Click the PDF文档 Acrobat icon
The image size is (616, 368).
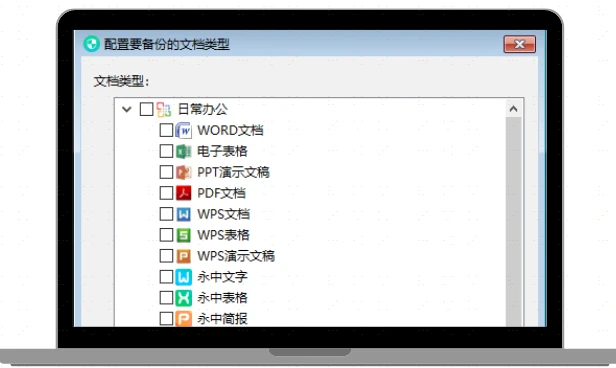pos(183,193)
